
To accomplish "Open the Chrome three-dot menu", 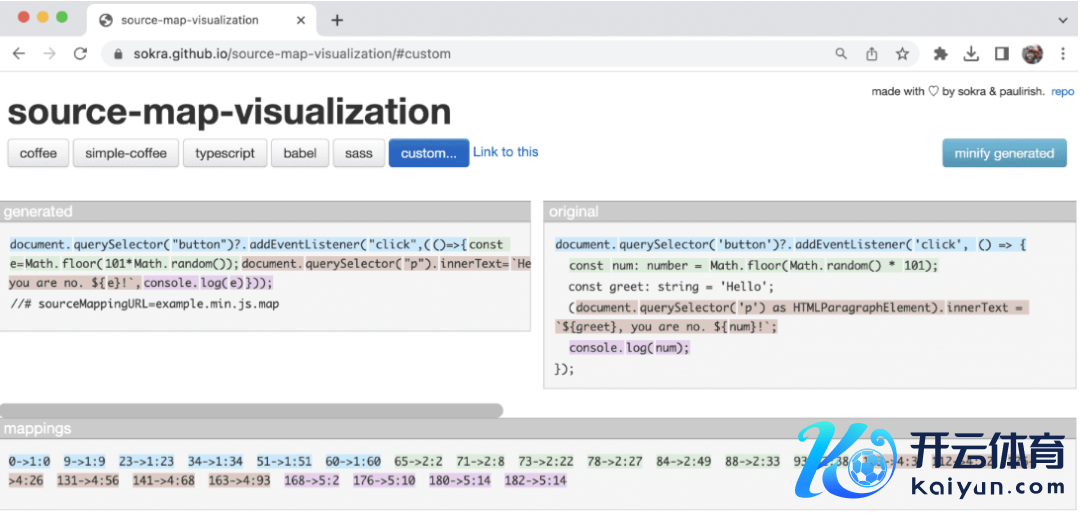I will (1063, 54).
